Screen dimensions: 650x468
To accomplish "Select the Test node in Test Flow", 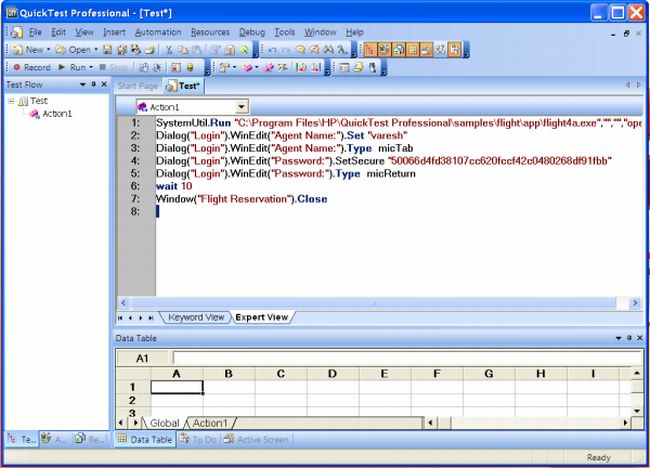I will pos(39,101).
